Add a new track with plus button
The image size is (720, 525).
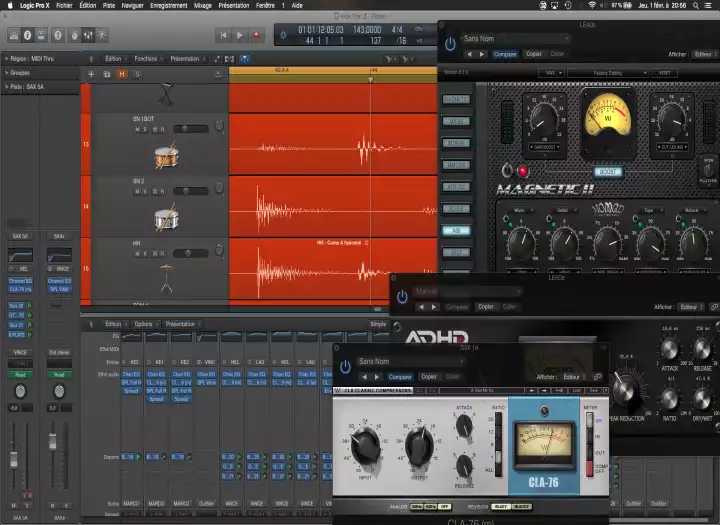click(91, 74)
